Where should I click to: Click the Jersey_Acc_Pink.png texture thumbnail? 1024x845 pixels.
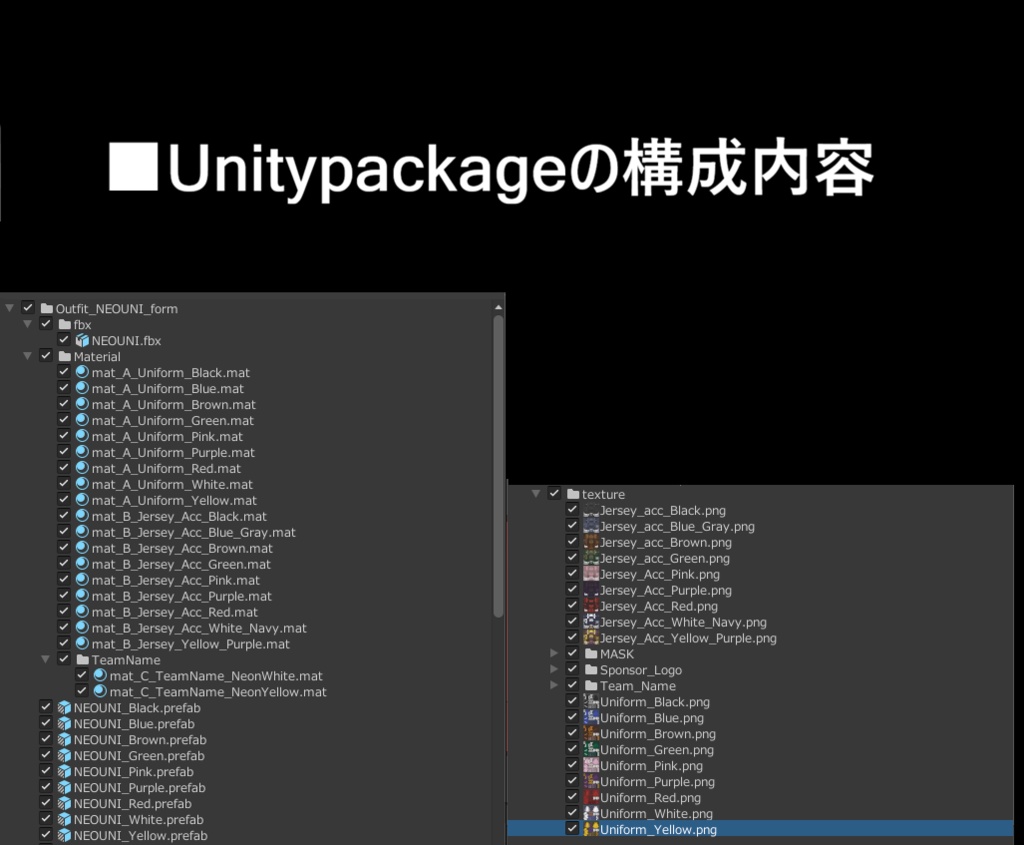click(591, 574)
